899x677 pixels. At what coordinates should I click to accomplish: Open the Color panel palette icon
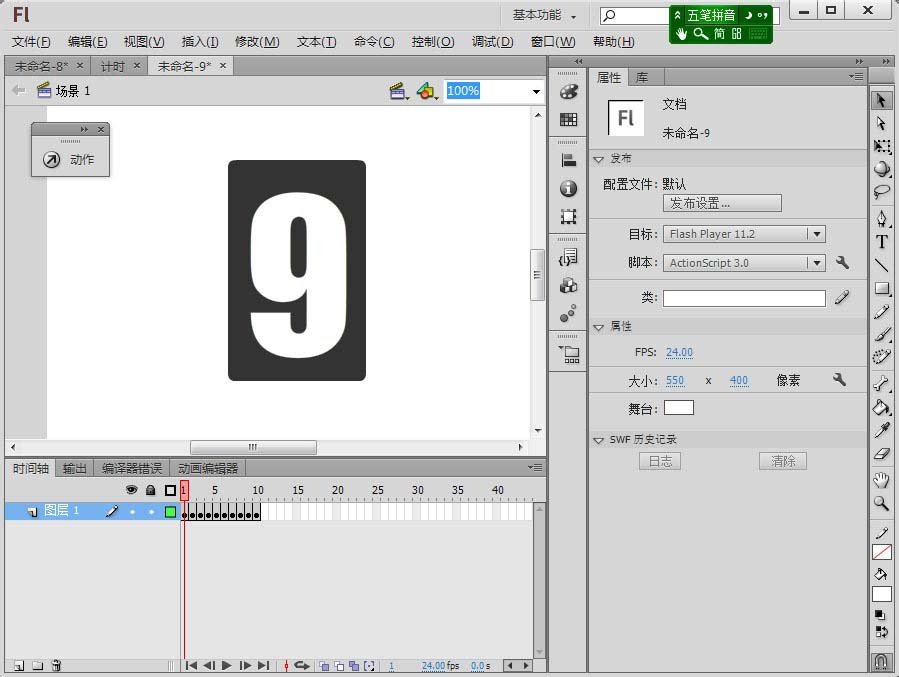point(568,92)
